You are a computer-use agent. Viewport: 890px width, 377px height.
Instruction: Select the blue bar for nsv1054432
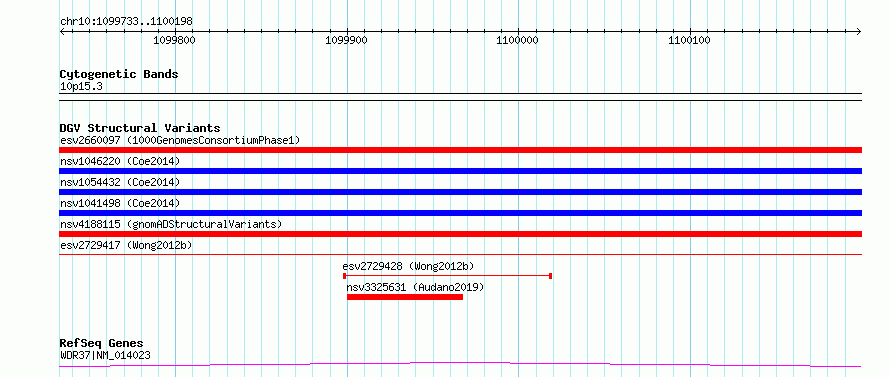[461, 192]
